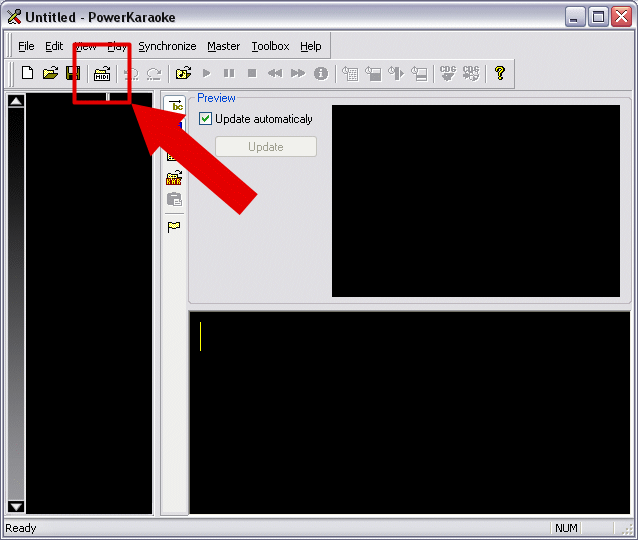Click the New document icon
638x540 pixels.
point(28,73)
